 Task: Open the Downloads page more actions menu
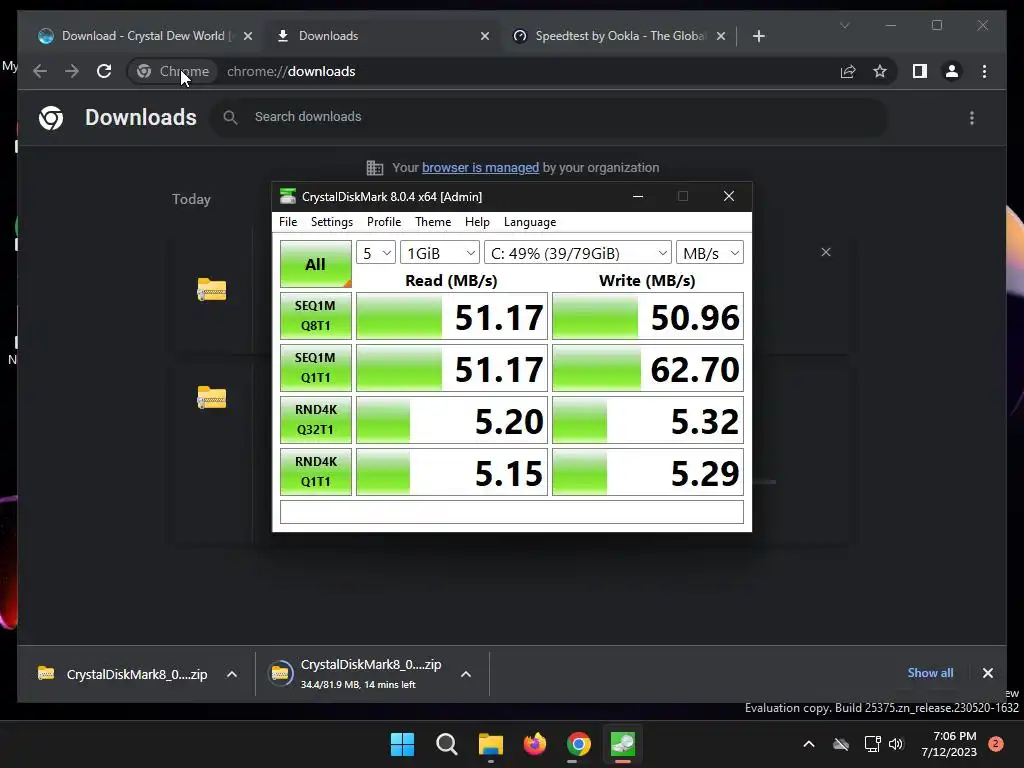point(972,118)
